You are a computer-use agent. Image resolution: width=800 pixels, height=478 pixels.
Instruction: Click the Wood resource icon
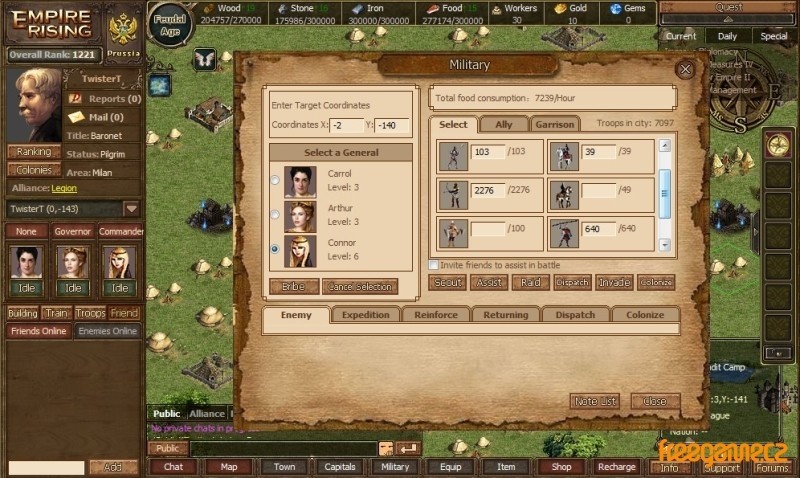tap(208, 8)
